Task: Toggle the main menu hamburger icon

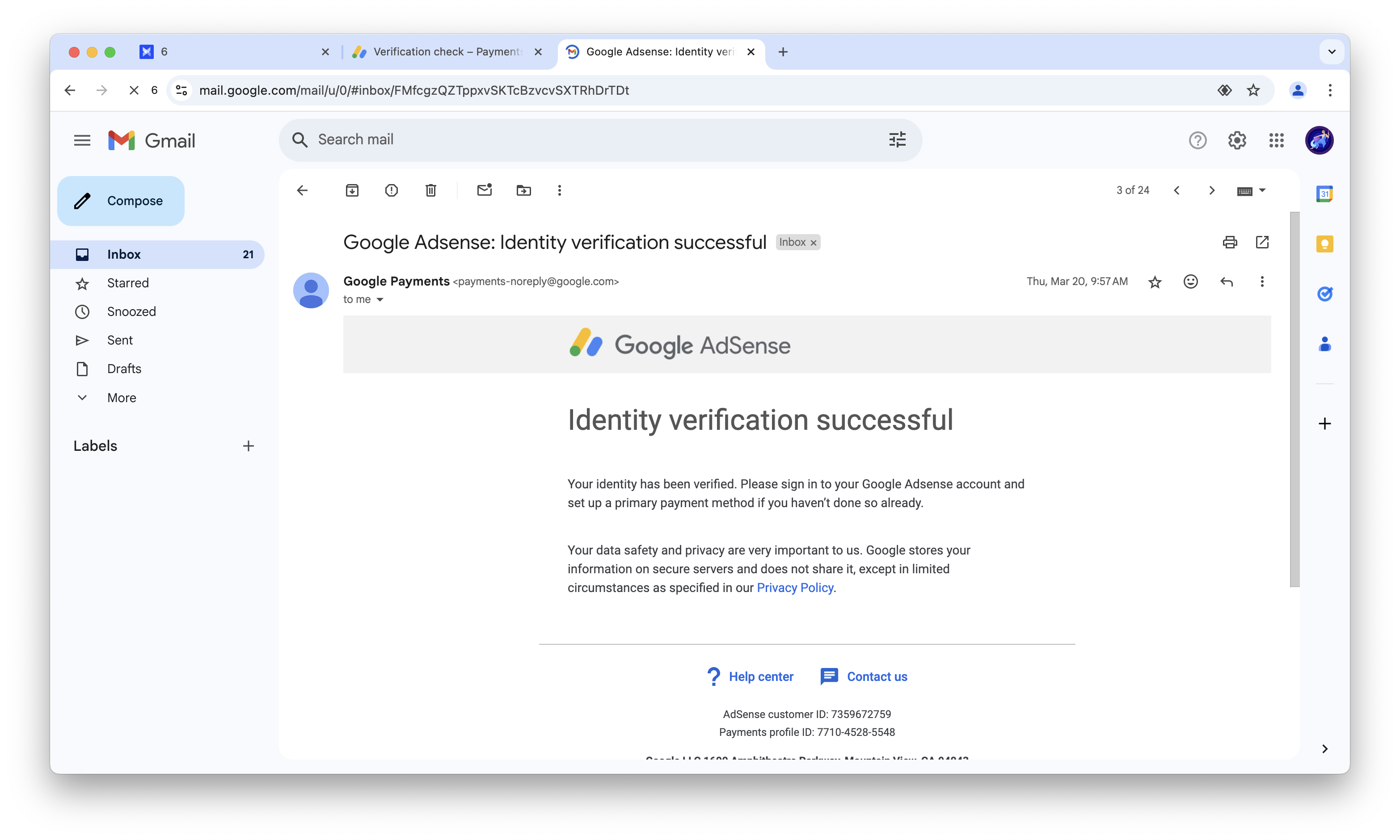Action: 82,140
